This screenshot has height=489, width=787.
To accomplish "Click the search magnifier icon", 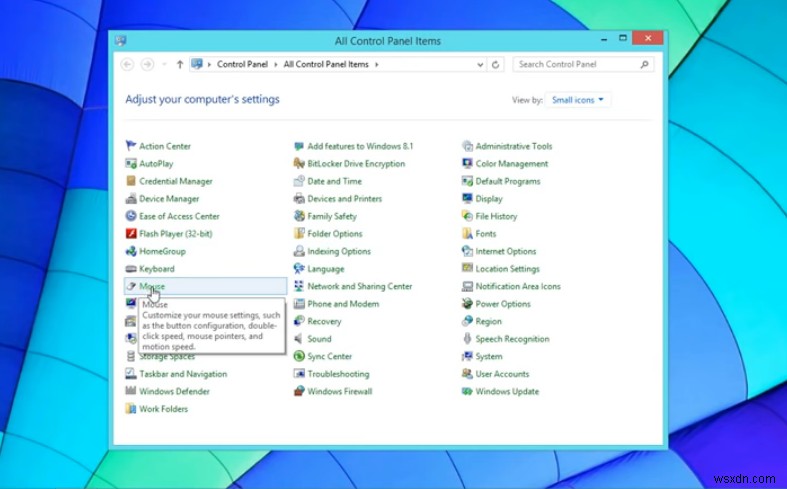I will click(x=644, y=64).
